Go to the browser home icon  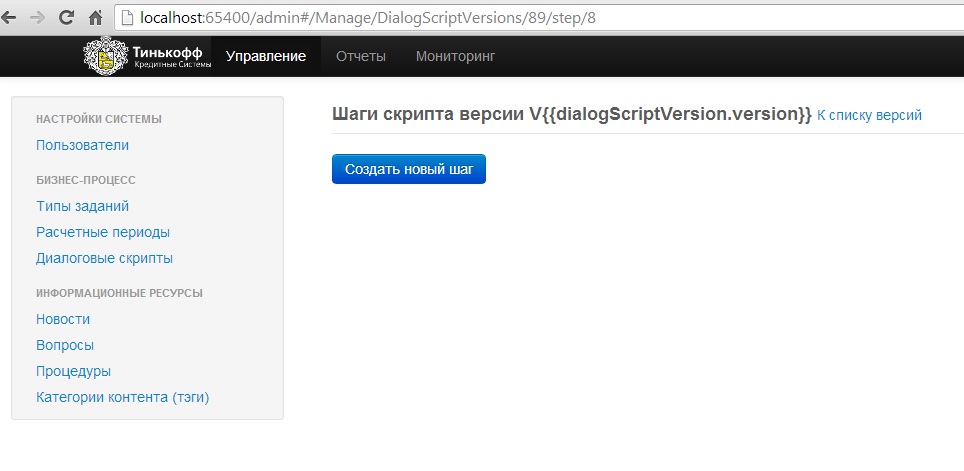click(x=95, y=18)
